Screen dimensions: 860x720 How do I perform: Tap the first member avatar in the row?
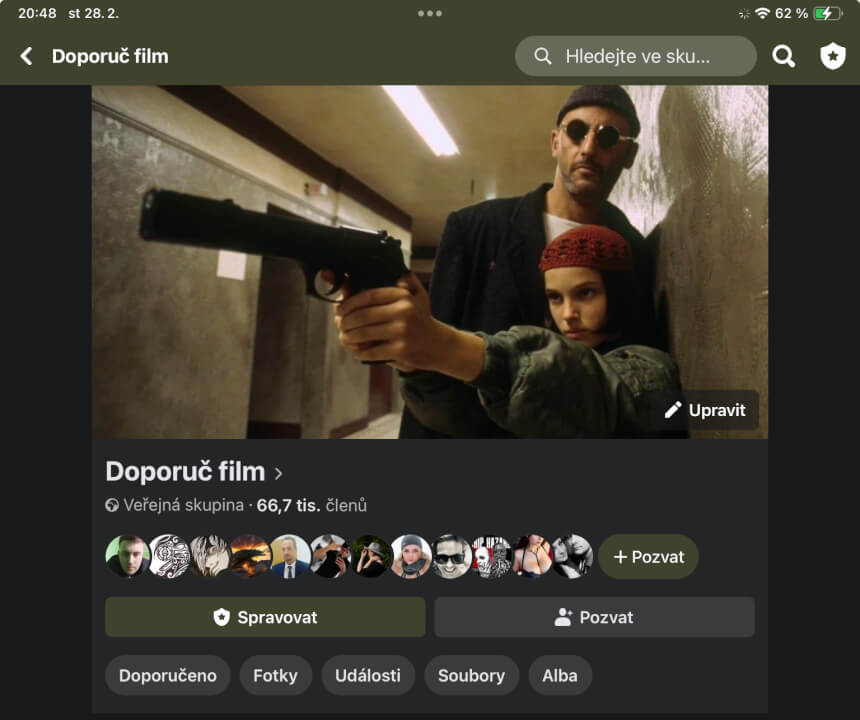[127, 557]
